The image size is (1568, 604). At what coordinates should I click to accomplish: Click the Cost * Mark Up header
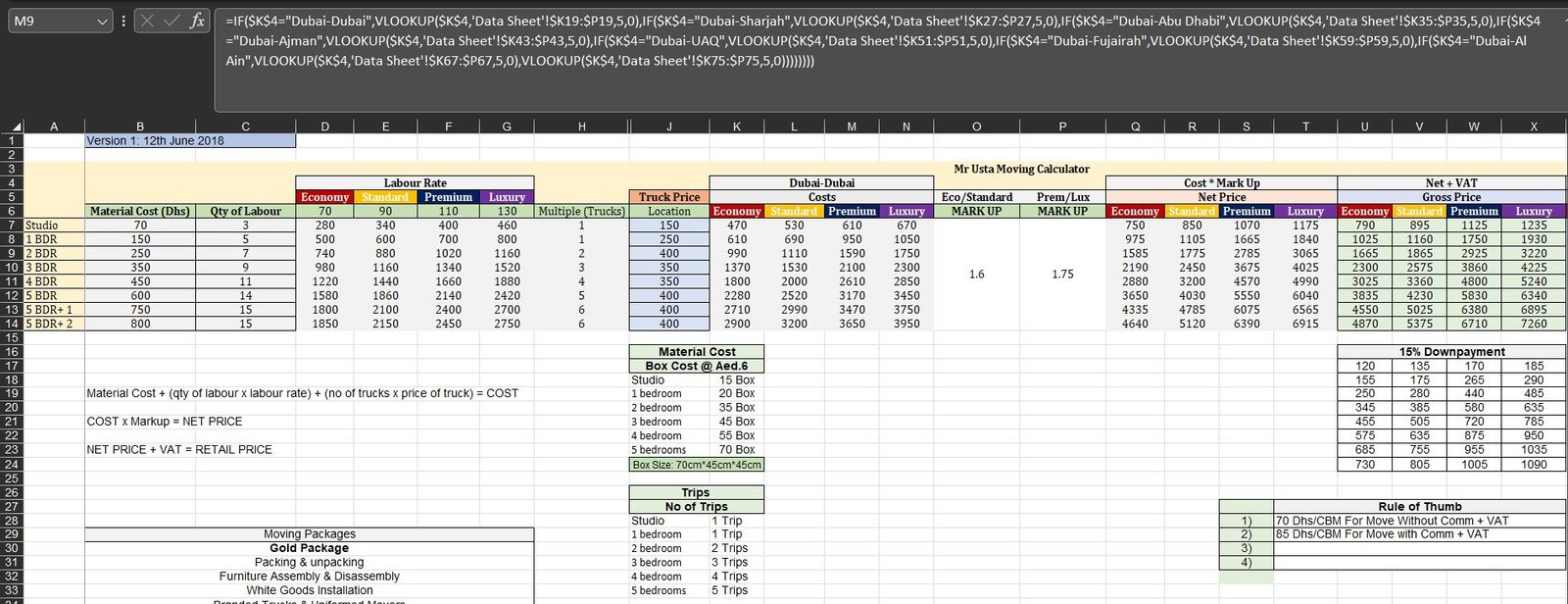[x=1221, y=182]
